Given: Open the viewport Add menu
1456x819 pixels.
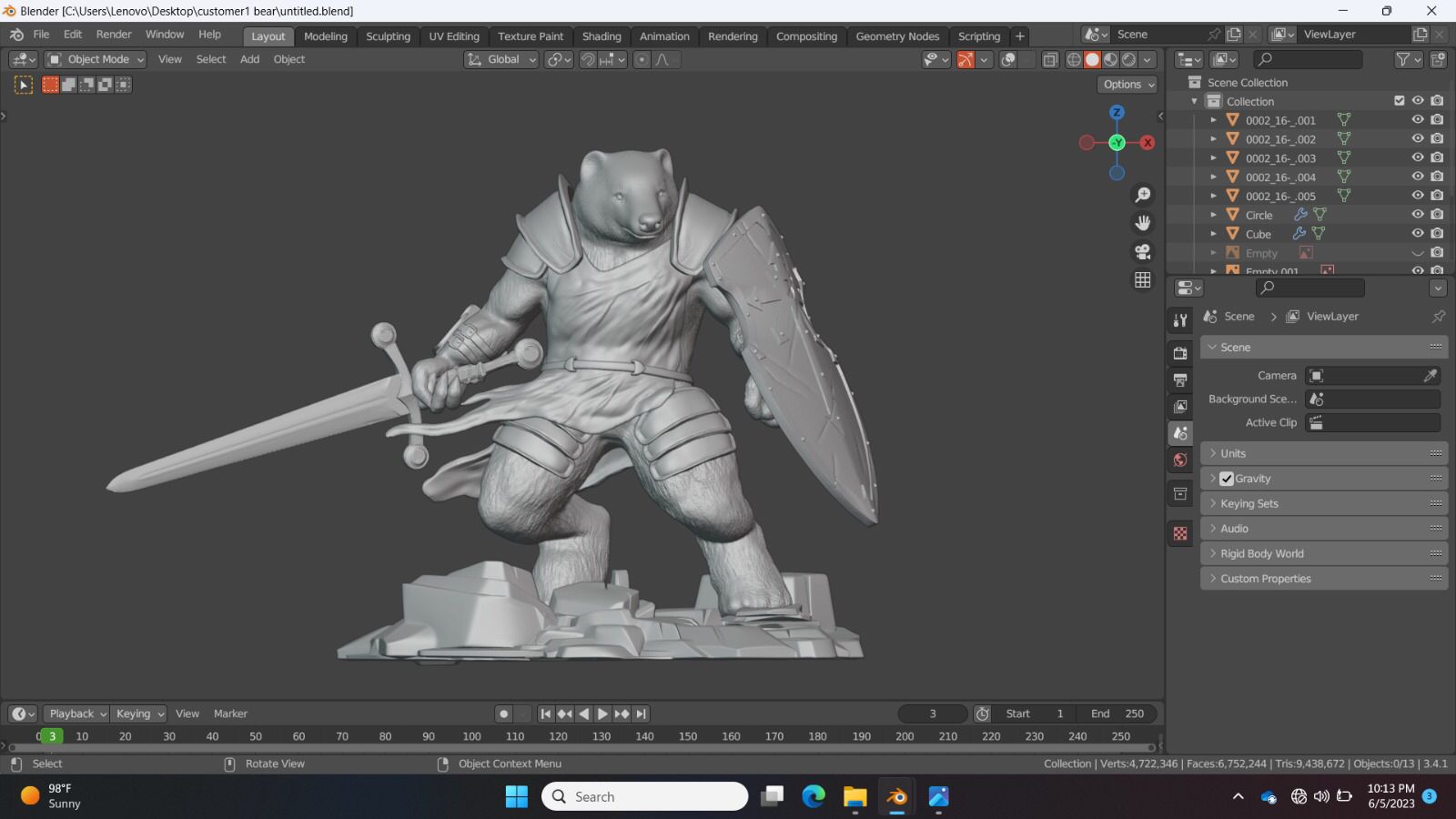Looking at the screenshot, I should click(249, 59).
